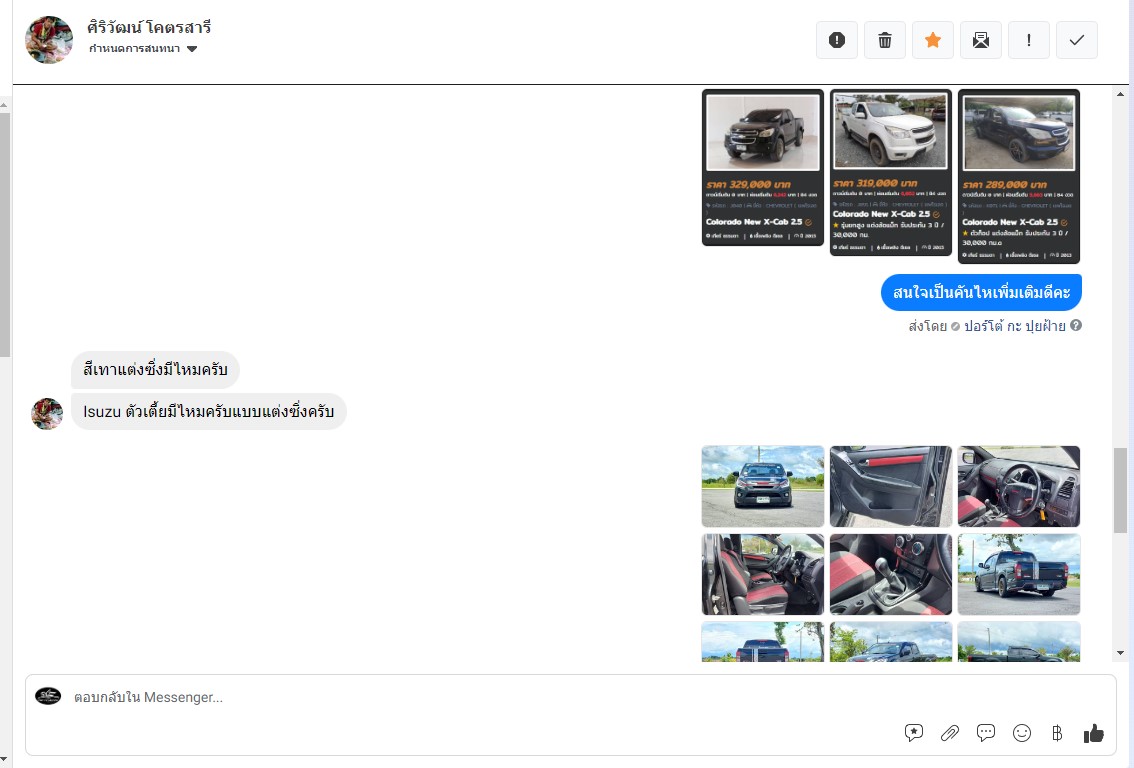Mark conversation done with checkmark icon
1134x768 pixels.
coord(1077,40)
